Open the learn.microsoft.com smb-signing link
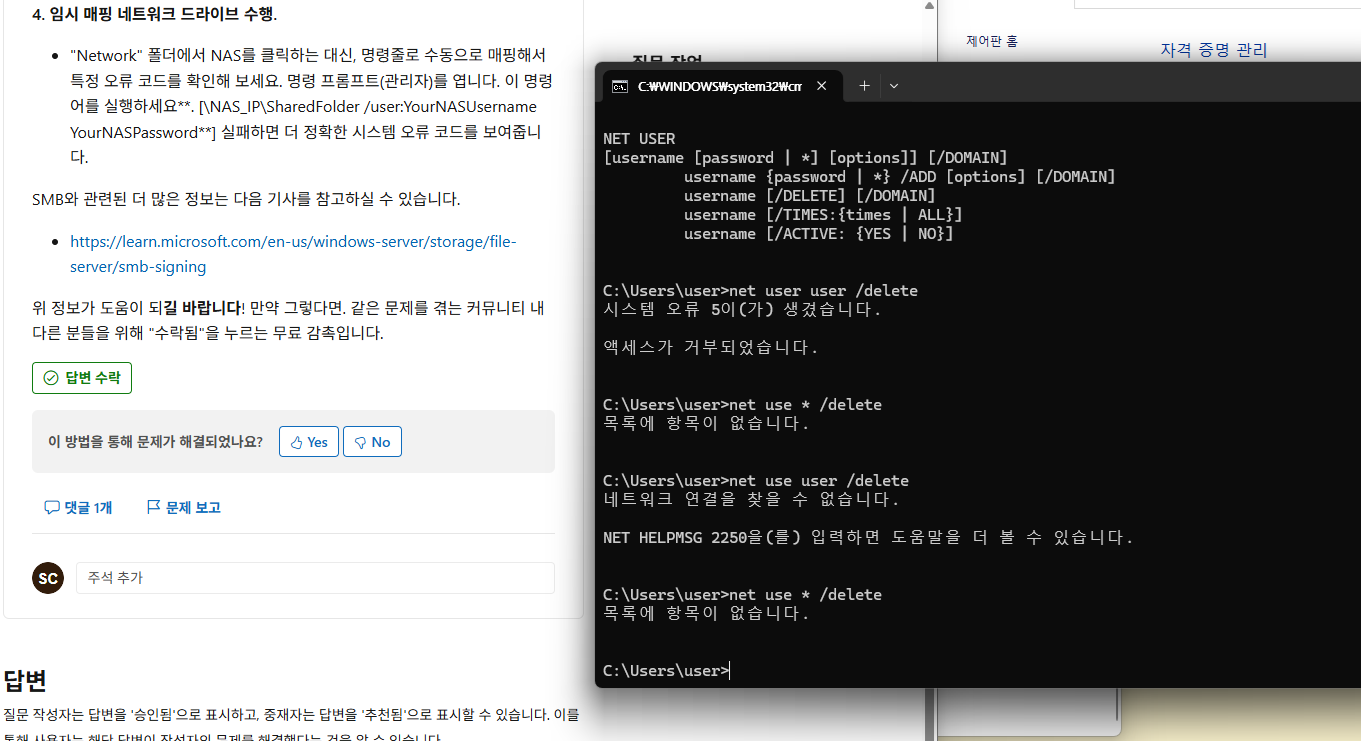This screenshot has width=1361, height=741. tap(293, 254)
